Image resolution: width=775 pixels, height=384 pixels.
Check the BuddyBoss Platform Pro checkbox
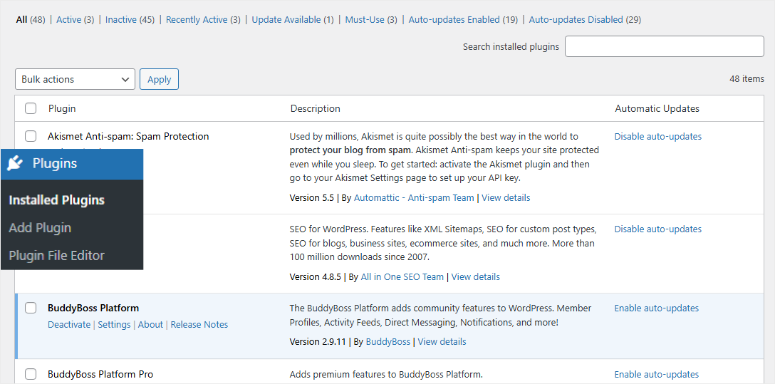pyautogui.click(x=31, y=374)
